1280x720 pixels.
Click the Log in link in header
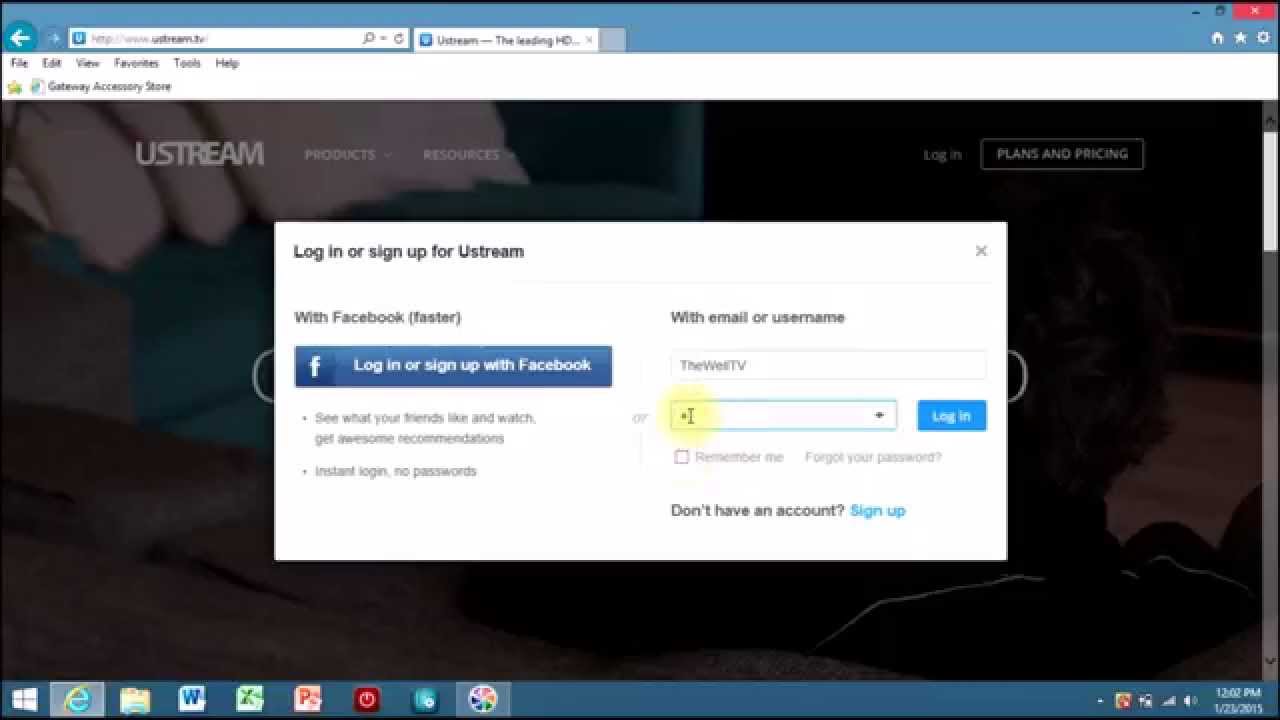[x=942, y=155]
